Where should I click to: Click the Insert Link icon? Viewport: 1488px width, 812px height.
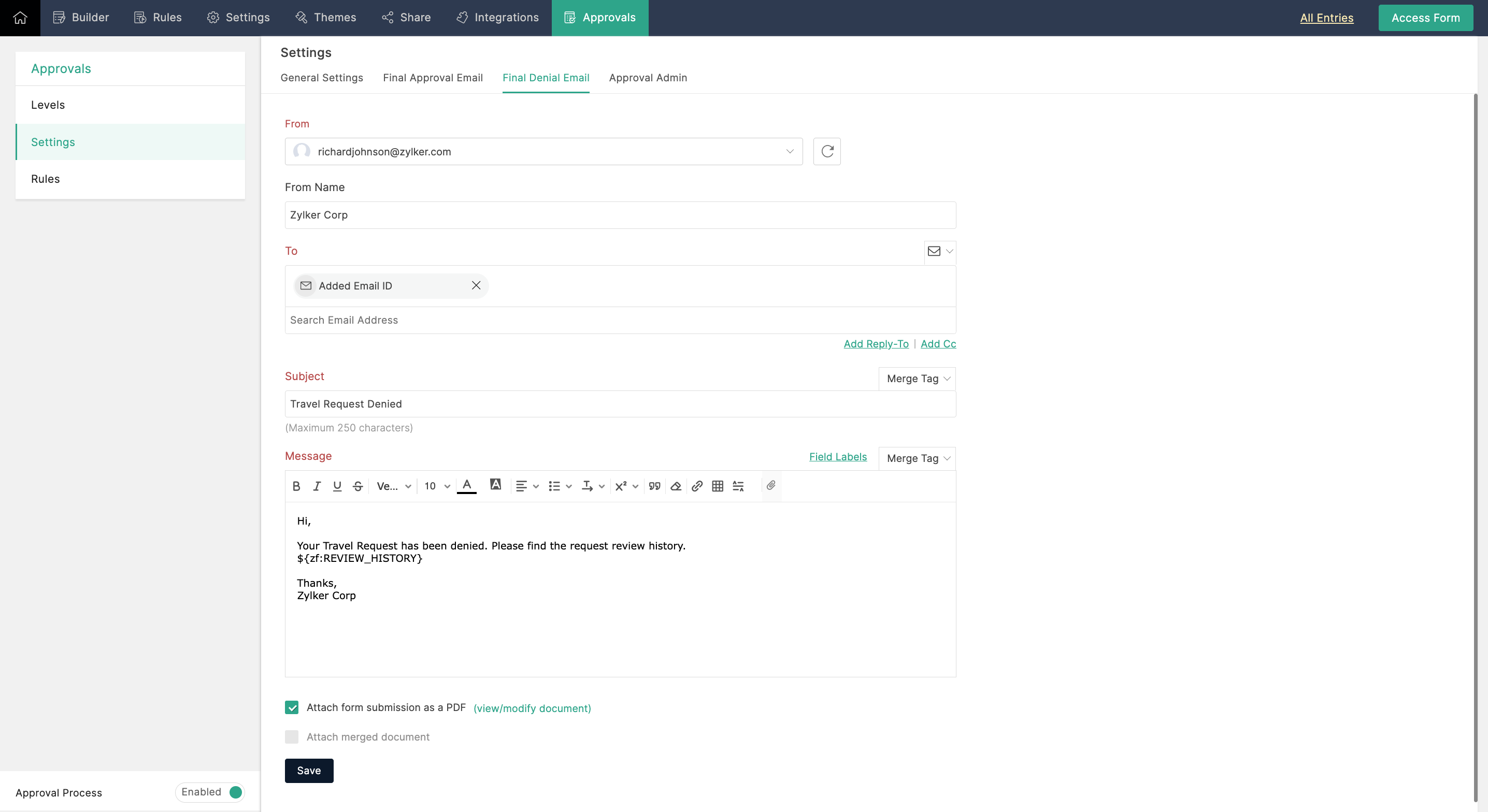point(696,485)
